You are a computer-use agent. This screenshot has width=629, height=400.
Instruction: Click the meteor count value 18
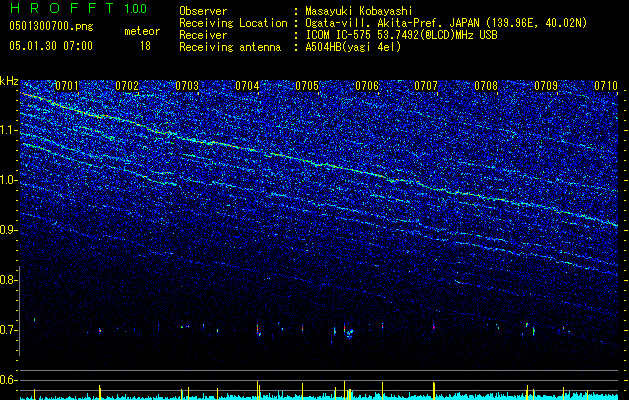coord(145,46)
